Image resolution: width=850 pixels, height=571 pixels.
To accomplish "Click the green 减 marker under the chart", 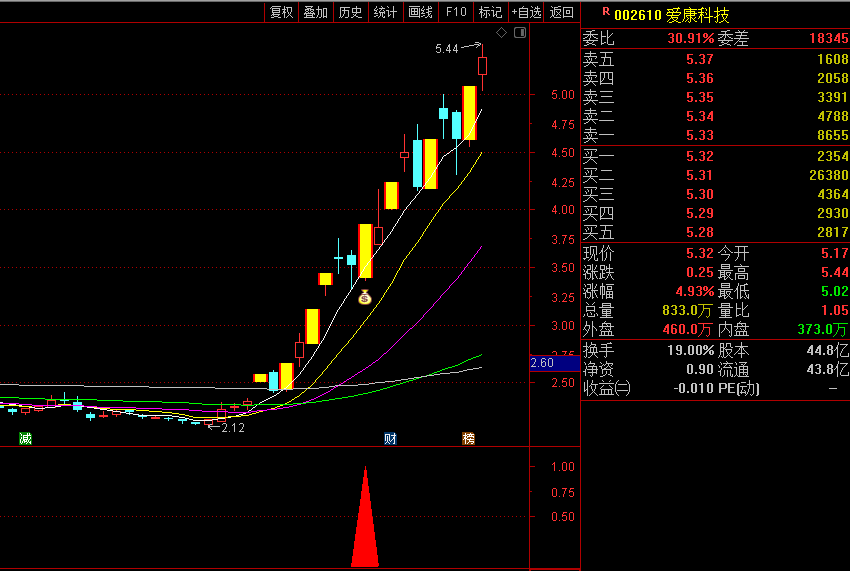I will click(25, 438).
